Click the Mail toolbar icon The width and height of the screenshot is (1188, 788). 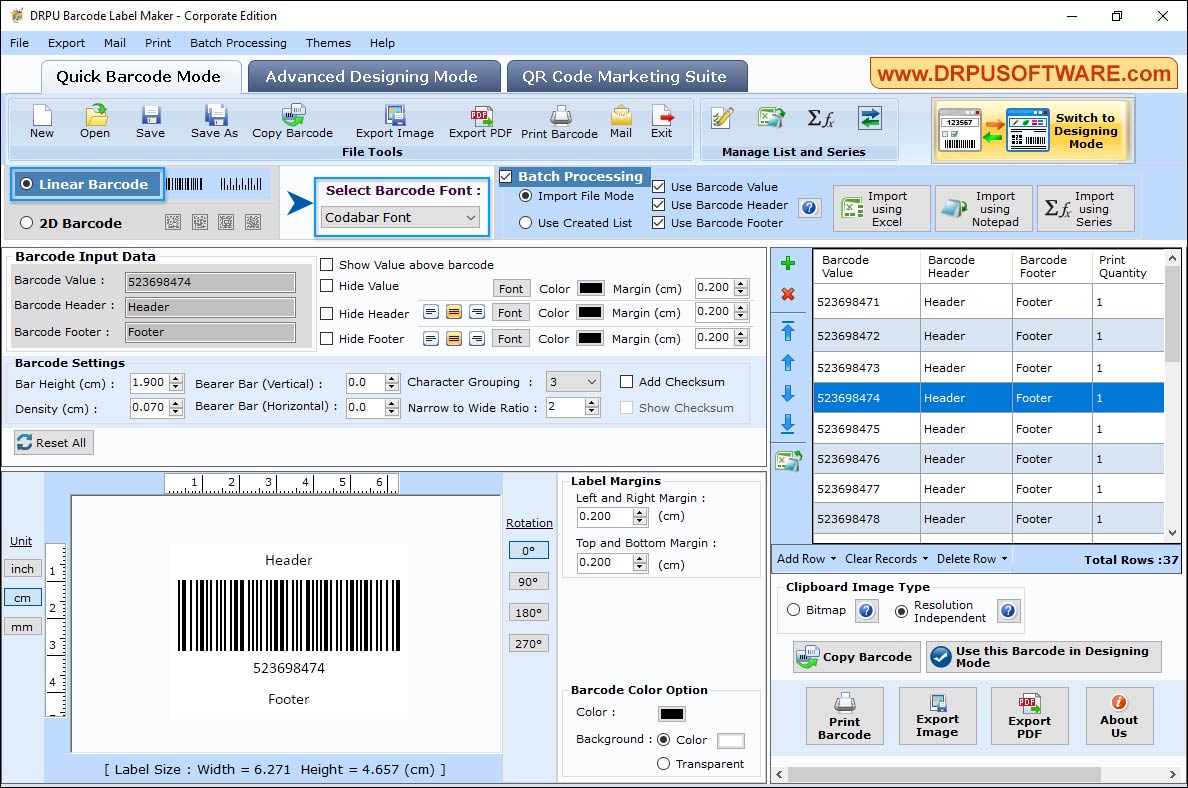[x=620, y=122]
